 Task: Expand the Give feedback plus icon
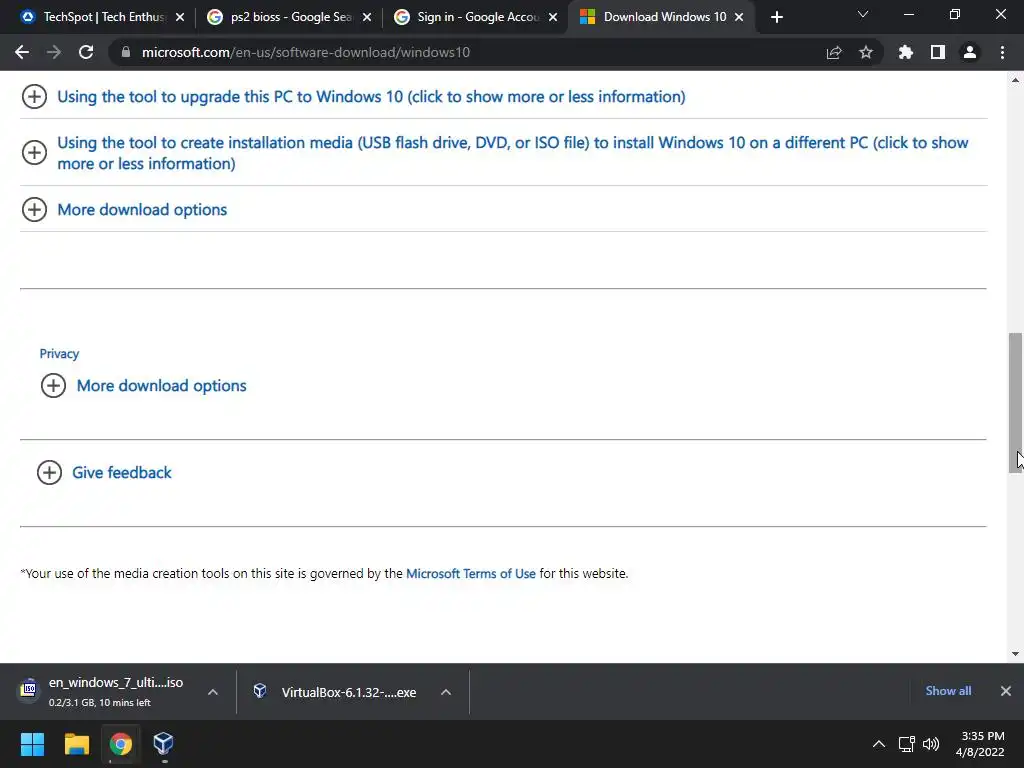coord(49,472)
